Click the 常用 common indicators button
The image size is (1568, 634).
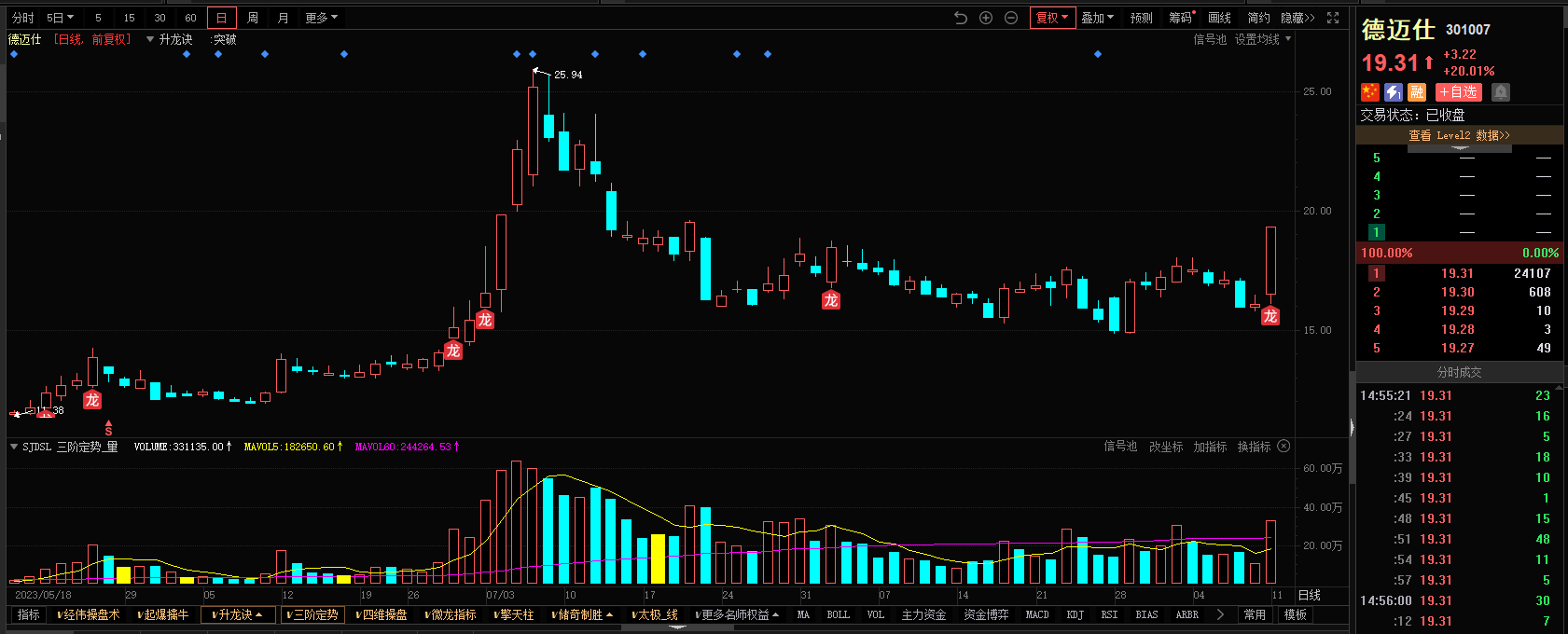[1255, 614]
